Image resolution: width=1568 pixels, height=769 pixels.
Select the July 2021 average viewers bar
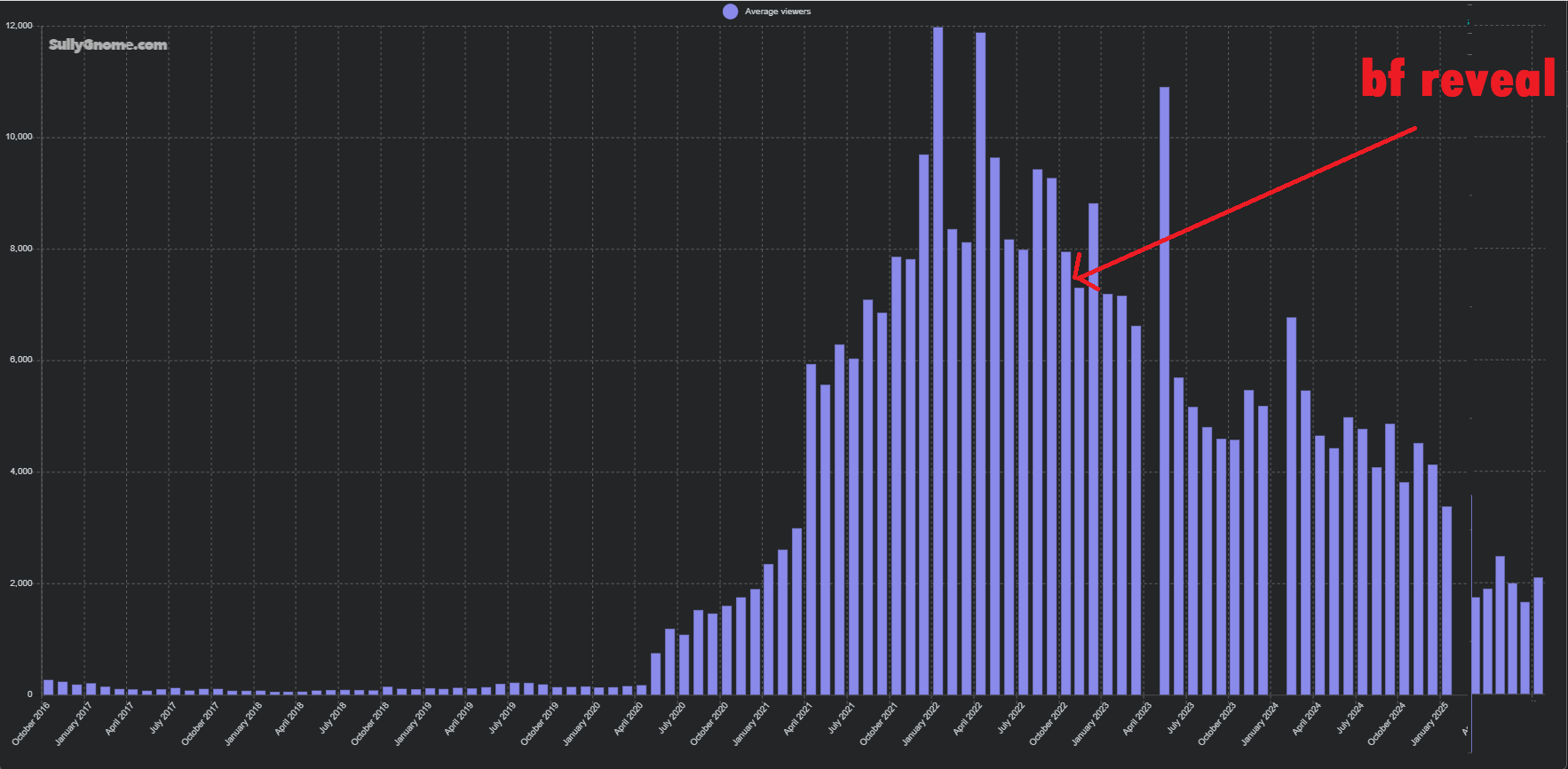pos(853,527)
